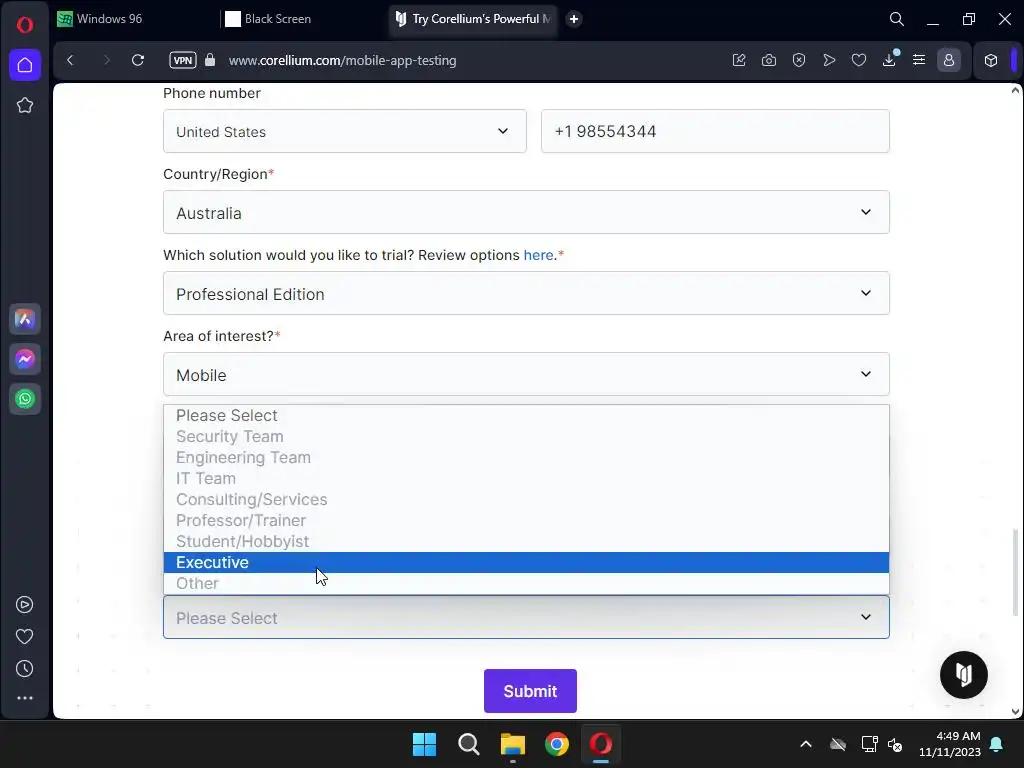The height and width of the screenshot is (768, 1024).
Task: Open File Explorer from taskbar
Action: pyautogui.click(x=513, y=744)
